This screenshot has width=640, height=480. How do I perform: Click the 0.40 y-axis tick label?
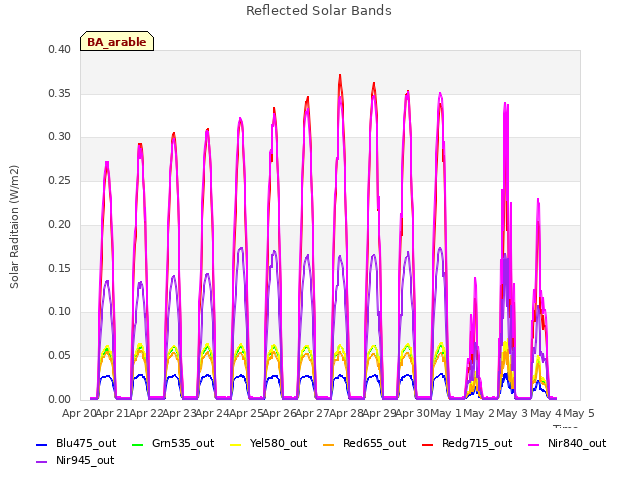pos(59,49)
